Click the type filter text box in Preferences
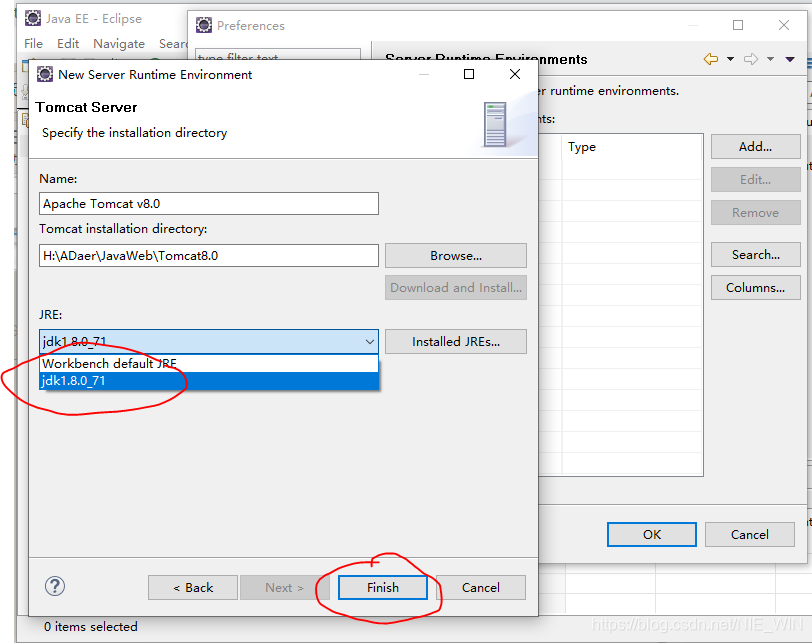Image resolution: width=812 pixels, height=643 pixels. (x=278, y=56)
